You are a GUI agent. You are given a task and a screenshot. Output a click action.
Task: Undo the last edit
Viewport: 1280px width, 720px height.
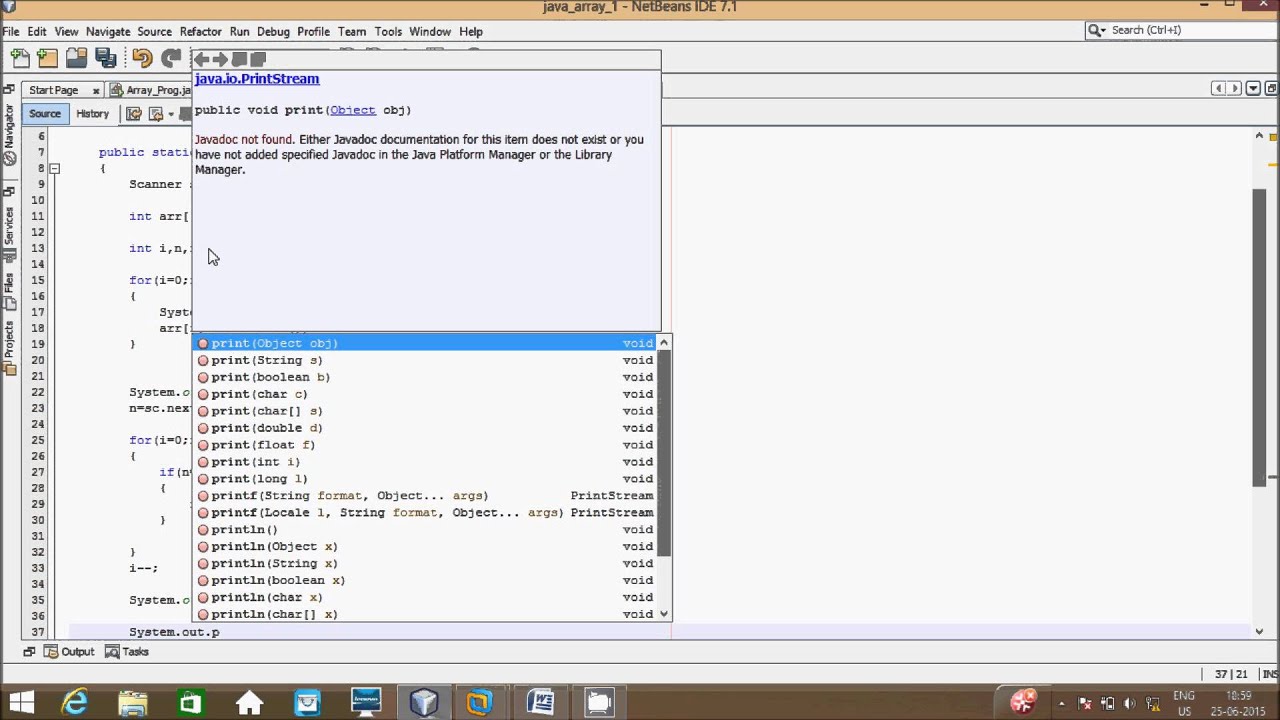[141, 59]
